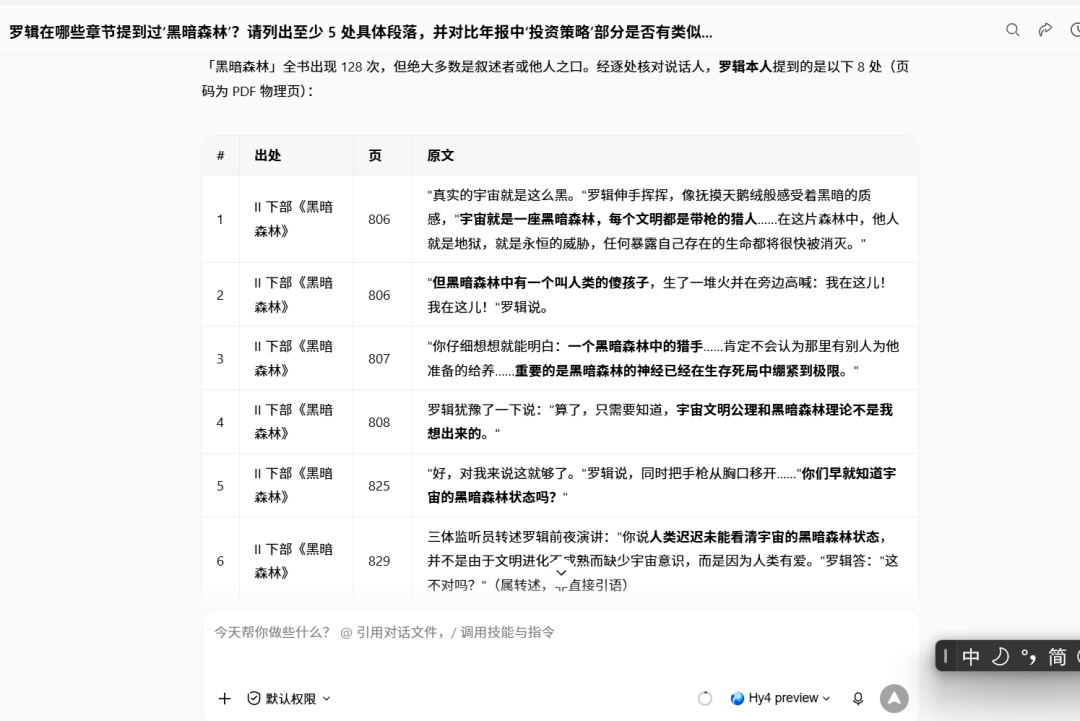Image resolution: width=1080 pixels, height=721 pixels.
Task: Click the row number 5 cell
Action: point(220,485)
